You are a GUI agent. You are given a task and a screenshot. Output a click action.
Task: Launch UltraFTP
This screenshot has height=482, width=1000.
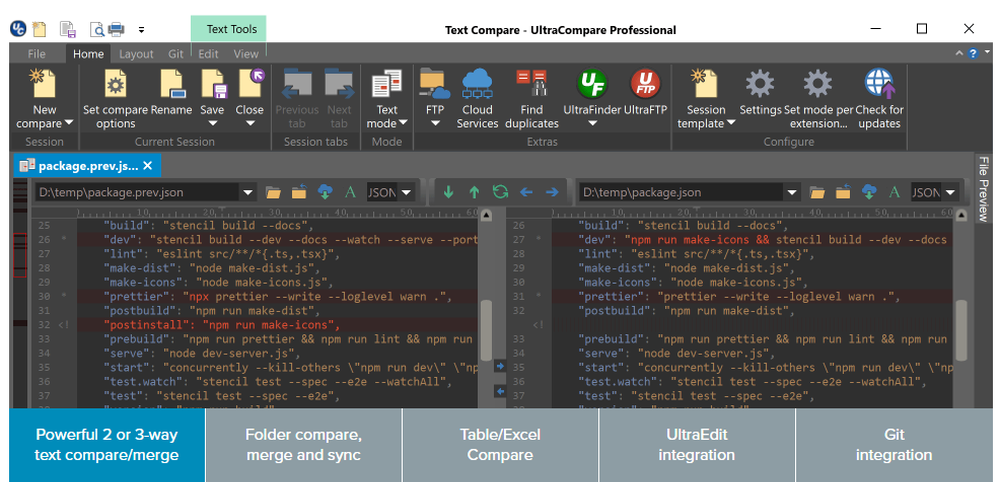[x=645, y=93]
